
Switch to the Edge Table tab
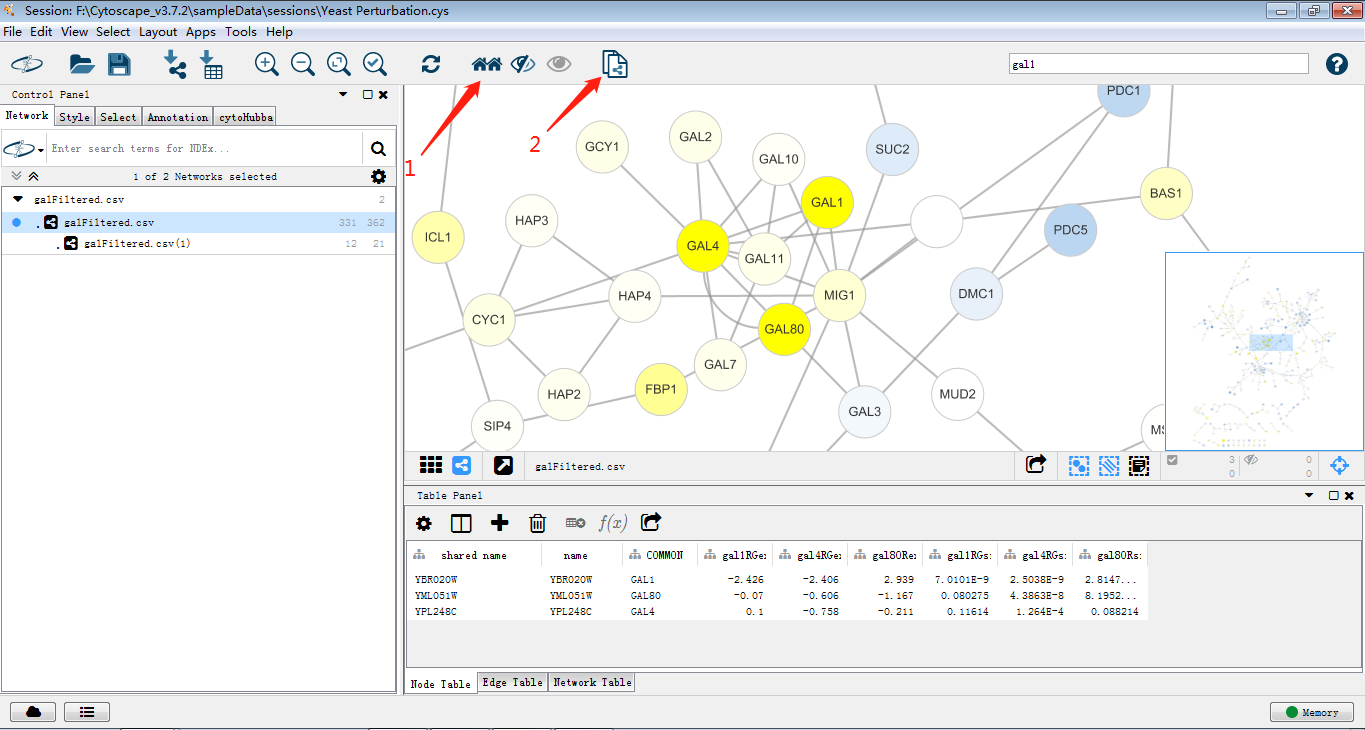pos(512,682)
